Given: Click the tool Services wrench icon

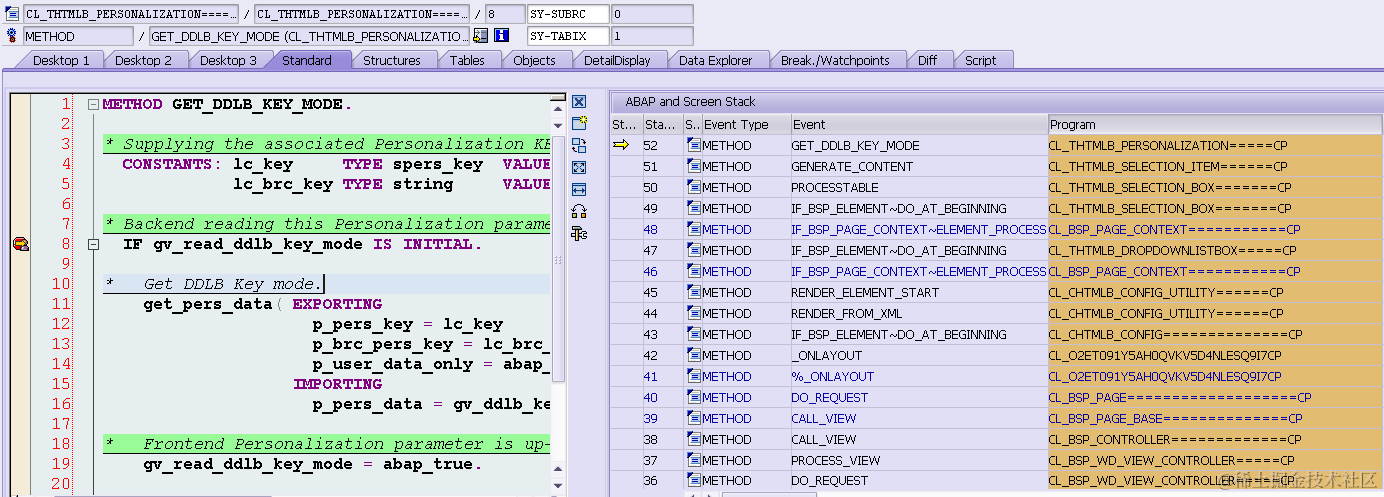Looking at the screenshot, I should (579, 233).
